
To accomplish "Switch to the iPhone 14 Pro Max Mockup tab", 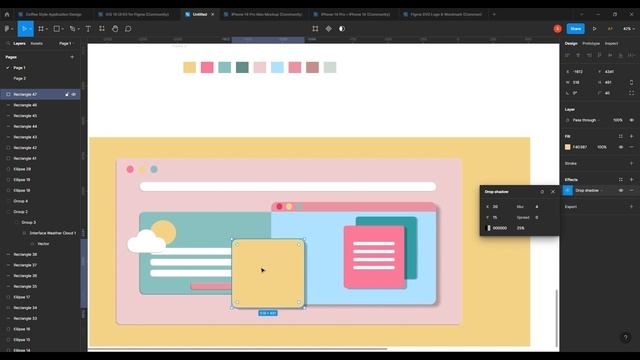I will pos(266,14).
